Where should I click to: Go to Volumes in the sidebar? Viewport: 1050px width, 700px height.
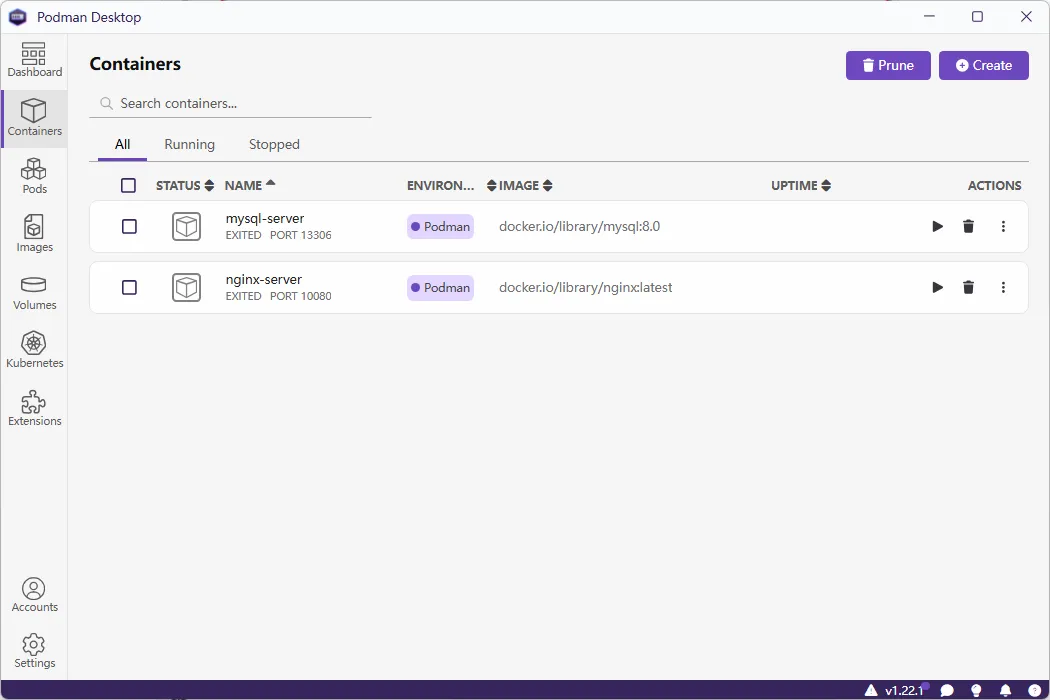tap(35, 292)
